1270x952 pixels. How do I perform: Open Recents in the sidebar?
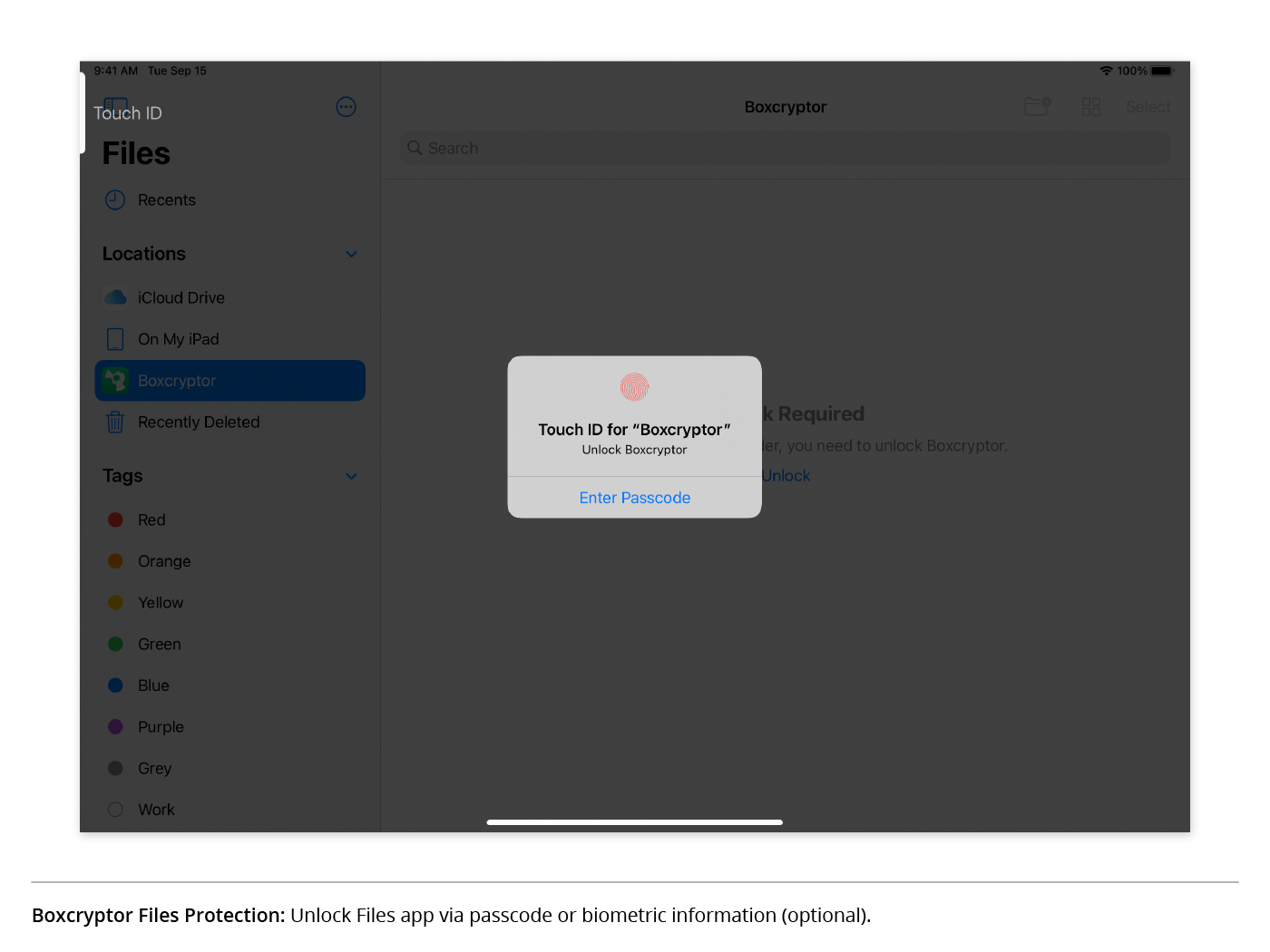(230, 199)
